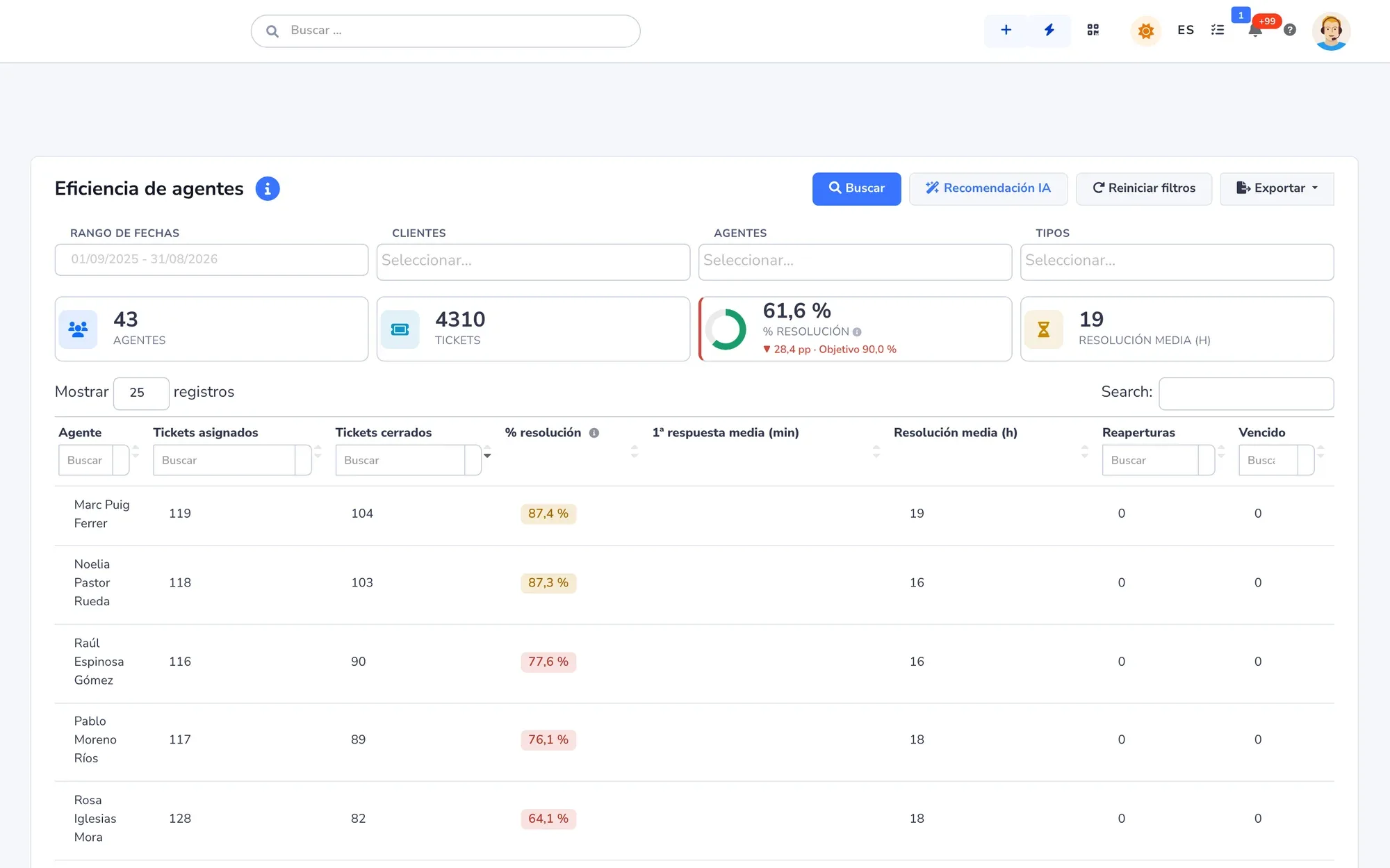This screenshot has height=868, width=1390.
Task: Click the blue Buscar button
Action: tap(856, 188)
